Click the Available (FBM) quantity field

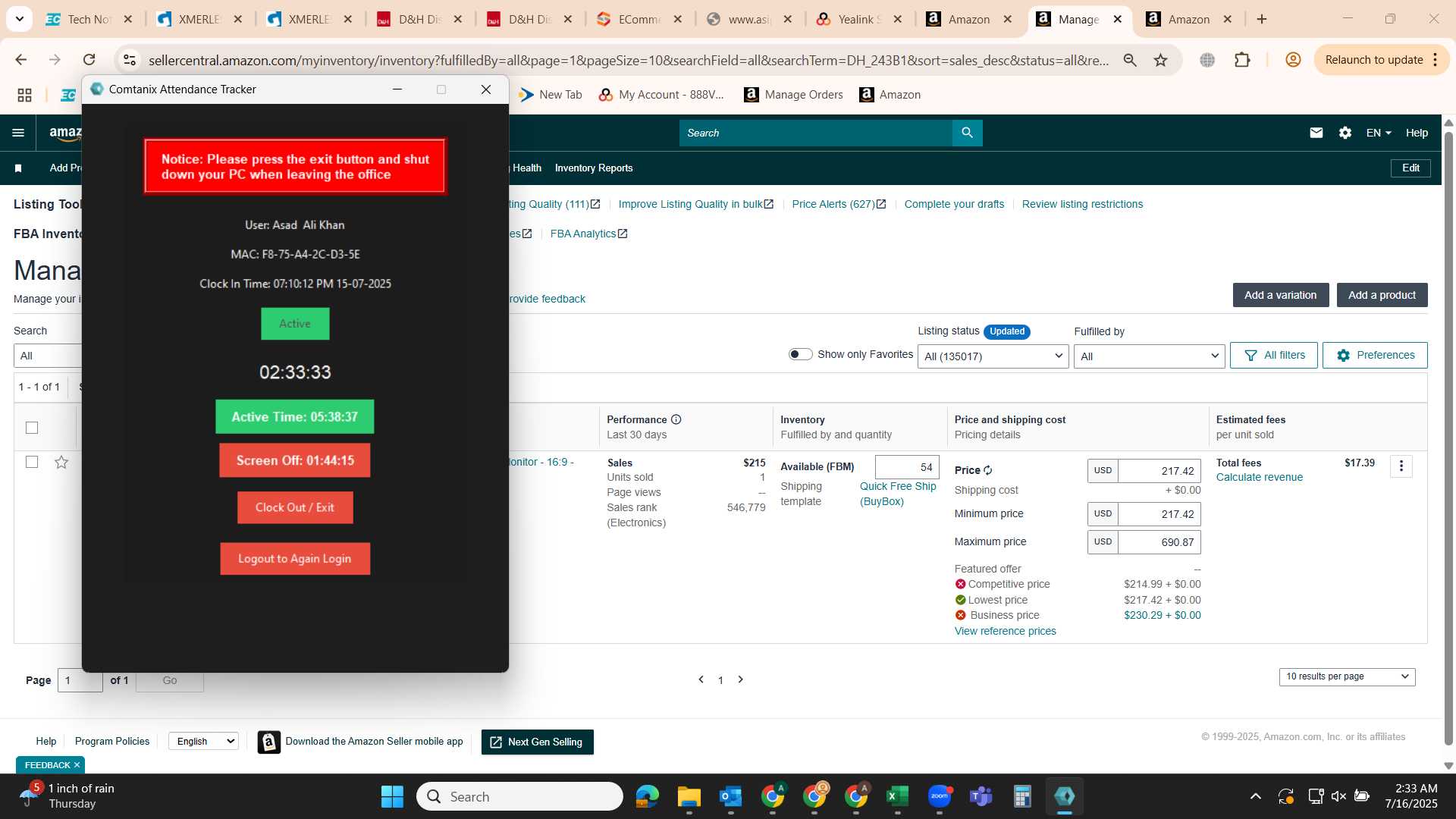click(907, 467)
